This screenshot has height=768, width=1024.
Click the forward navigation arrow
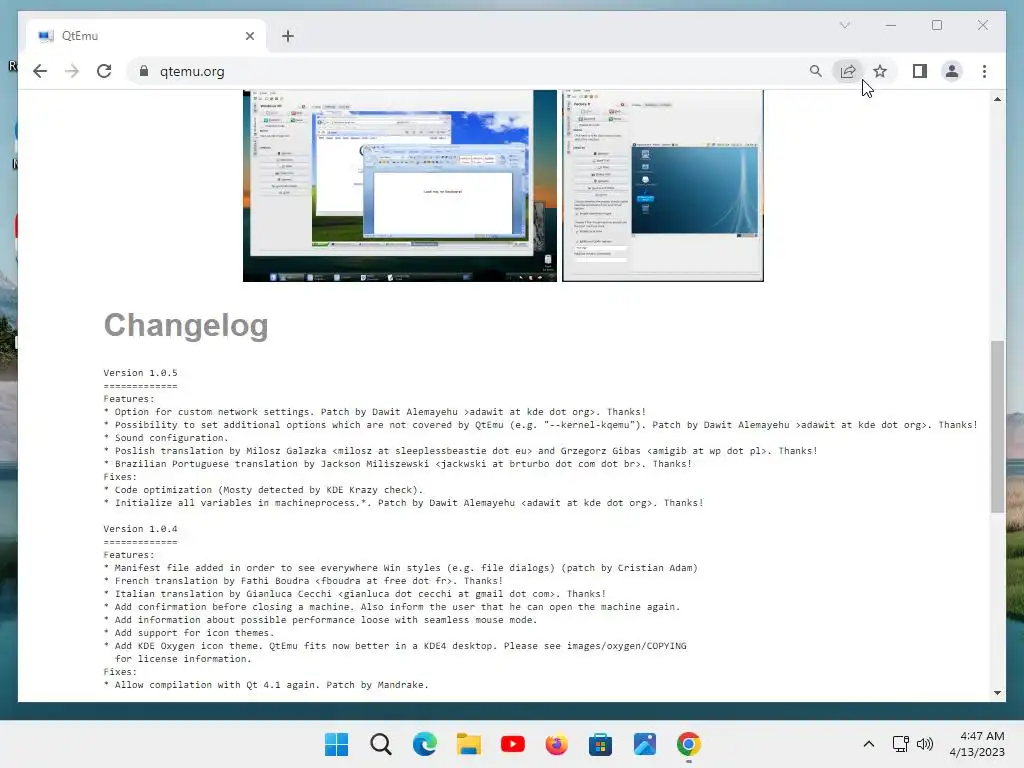tap(72, 71)
